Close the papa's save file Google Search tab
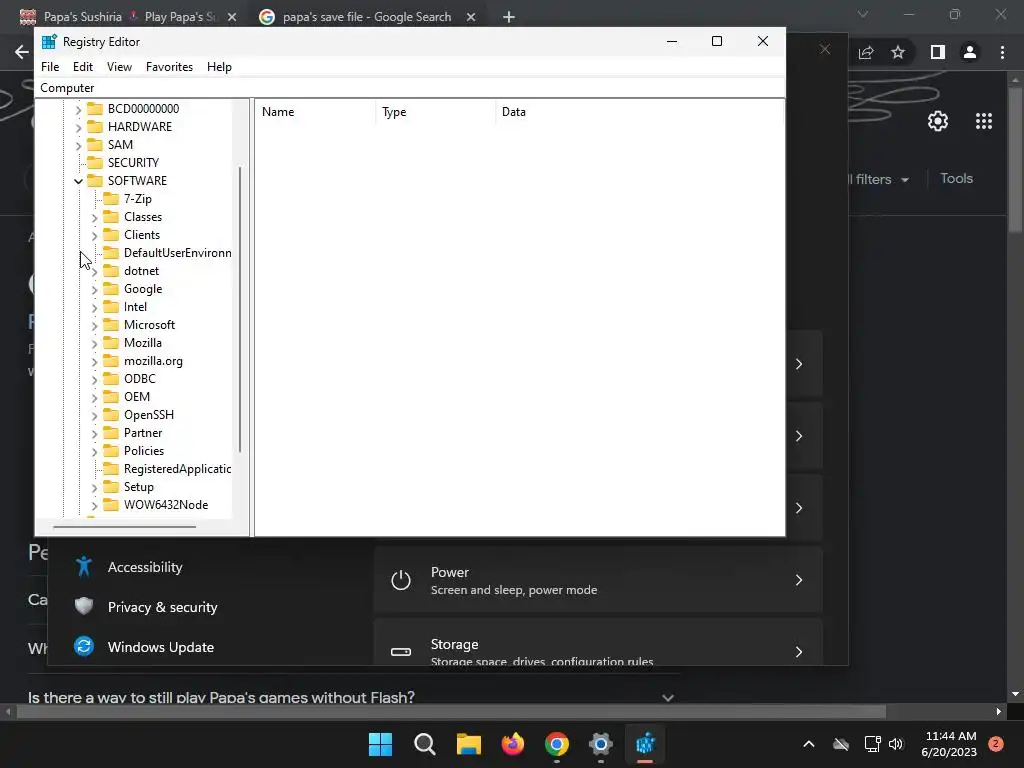This screenshot has width=1024, height=768. point(471,17)
